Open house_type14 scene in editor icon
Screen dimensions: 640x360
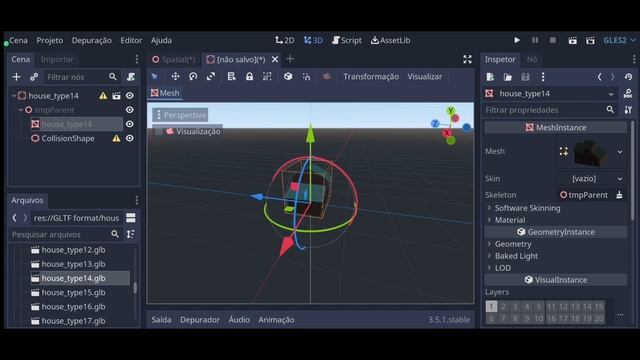[x=116, y=96]
